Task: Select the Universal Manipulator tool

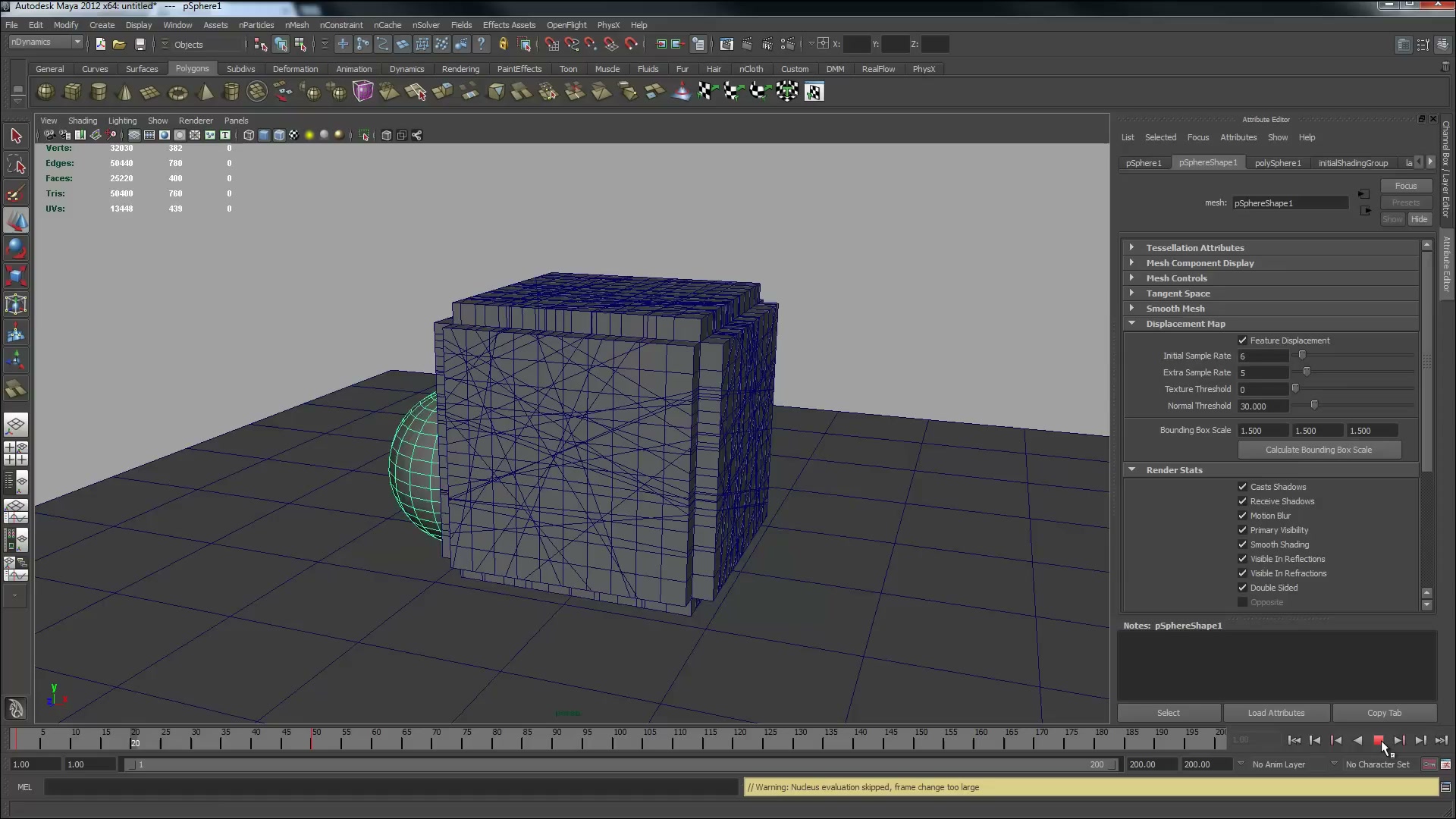Action: tap(16, 305)
